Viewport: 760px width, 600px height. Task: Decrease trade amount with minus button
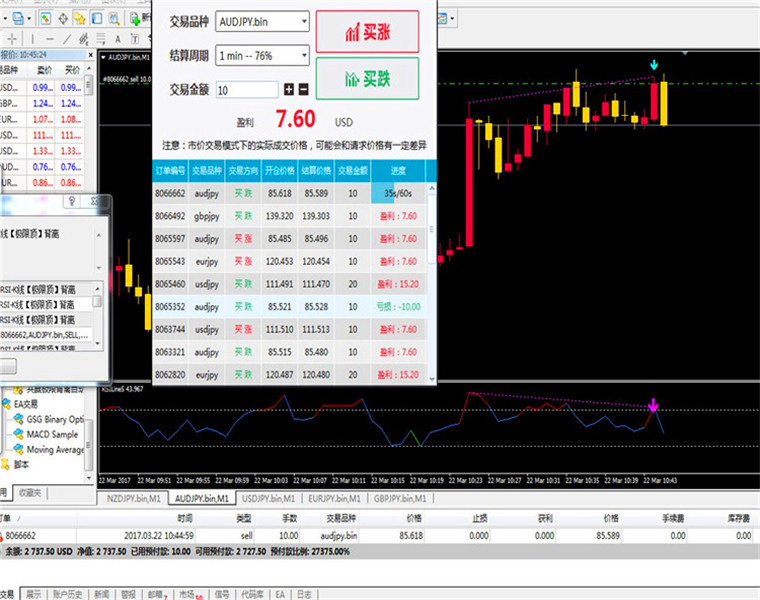pos(303,89)
